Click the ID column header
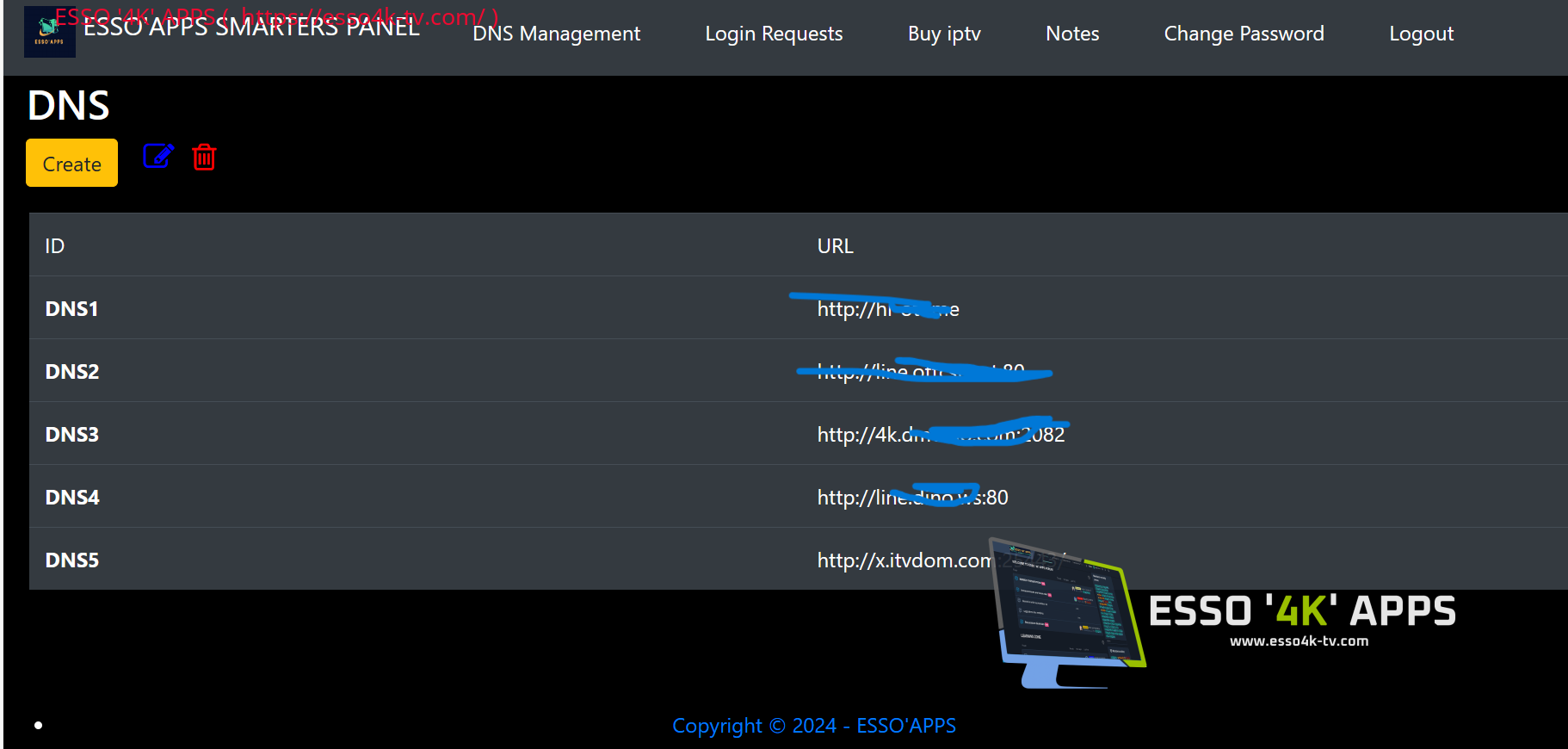Screen dimensions: 1568x749 pyautogui.click(x=54, y=246)
